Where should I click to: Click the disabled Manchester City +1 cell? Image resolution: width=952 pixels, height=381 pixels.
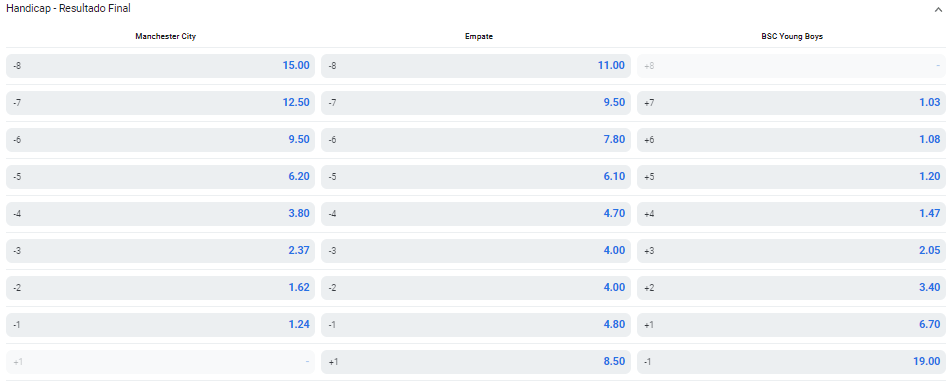(160, 362)
